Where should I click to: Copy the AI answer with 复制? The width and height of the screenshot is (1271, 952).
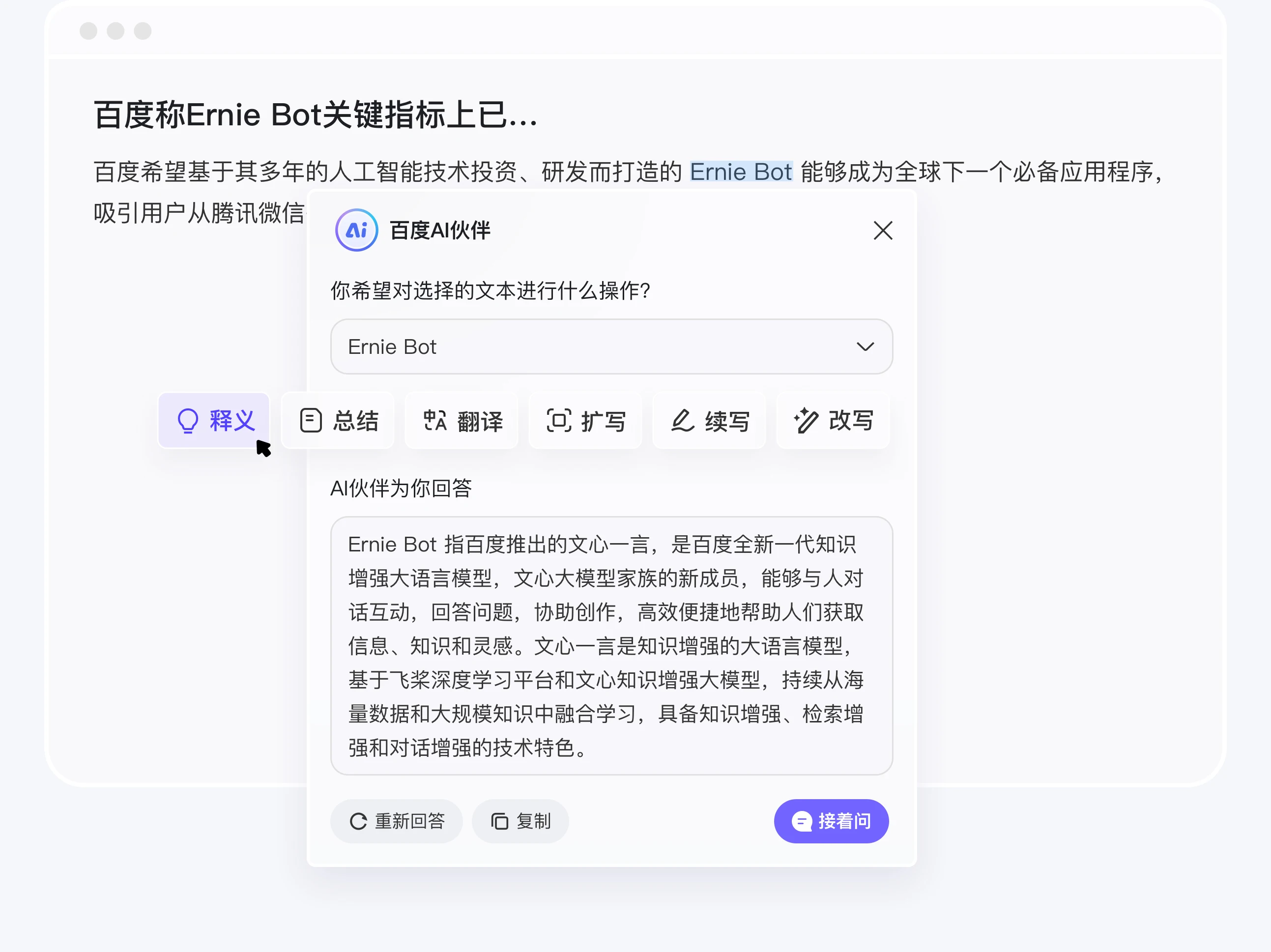click(520, 821)
